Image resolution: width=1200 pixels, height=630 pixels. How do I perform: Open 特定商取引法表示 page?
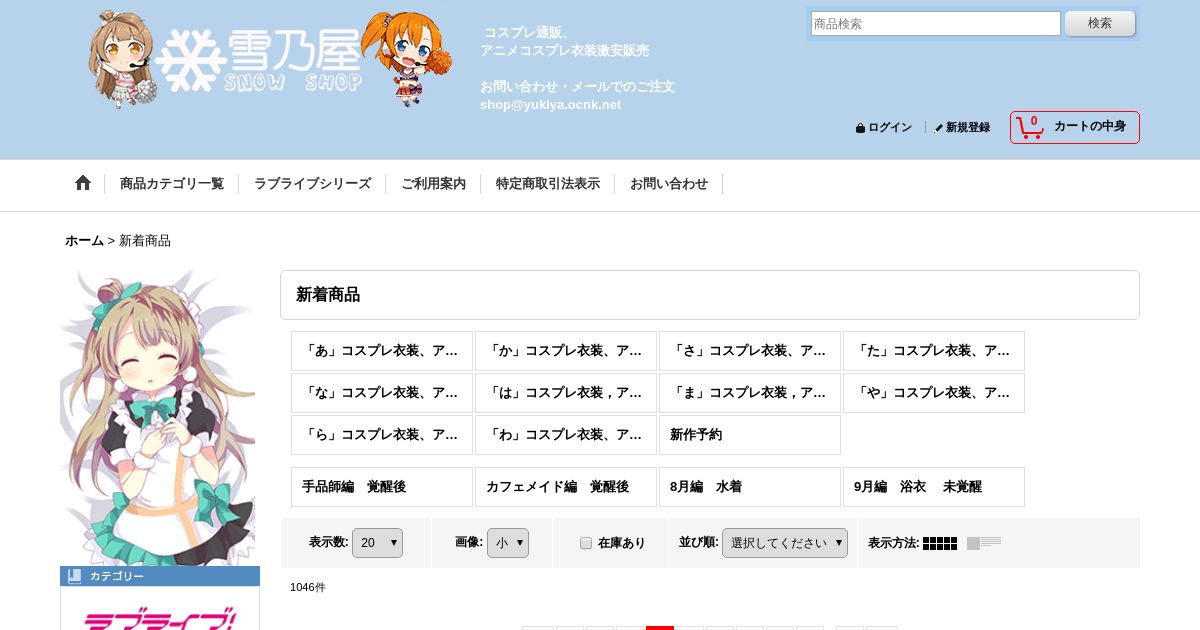tap(548, 184)
